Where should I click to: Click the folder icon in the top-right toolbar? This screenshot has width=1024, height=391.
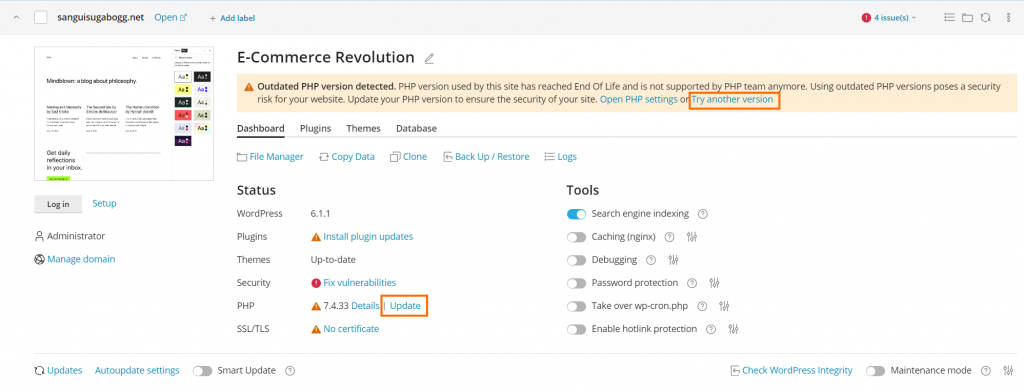(x=967, y=18)
